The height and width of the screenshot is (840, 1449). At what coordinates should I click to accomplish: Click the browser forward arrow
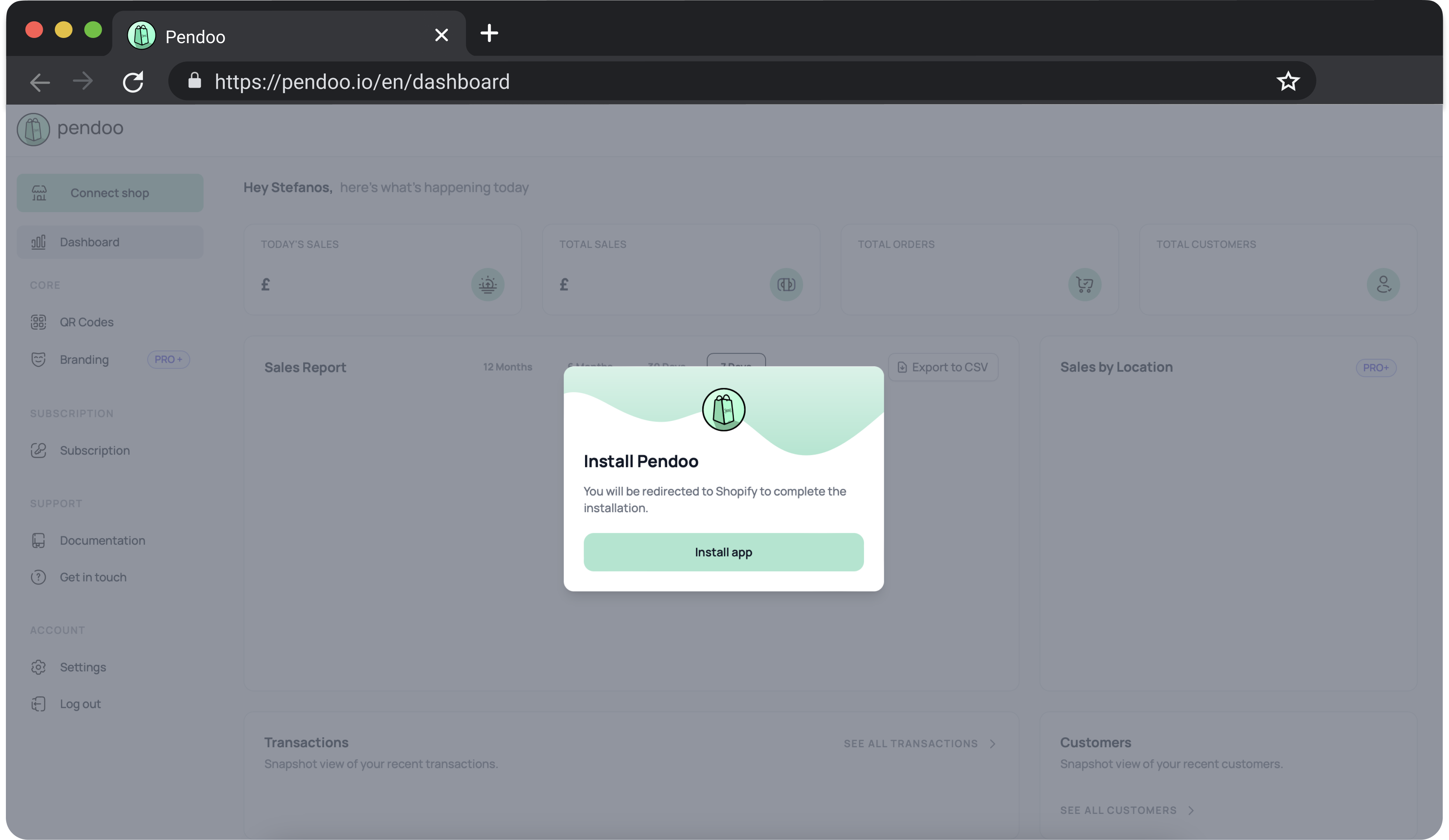pos(83,81)
